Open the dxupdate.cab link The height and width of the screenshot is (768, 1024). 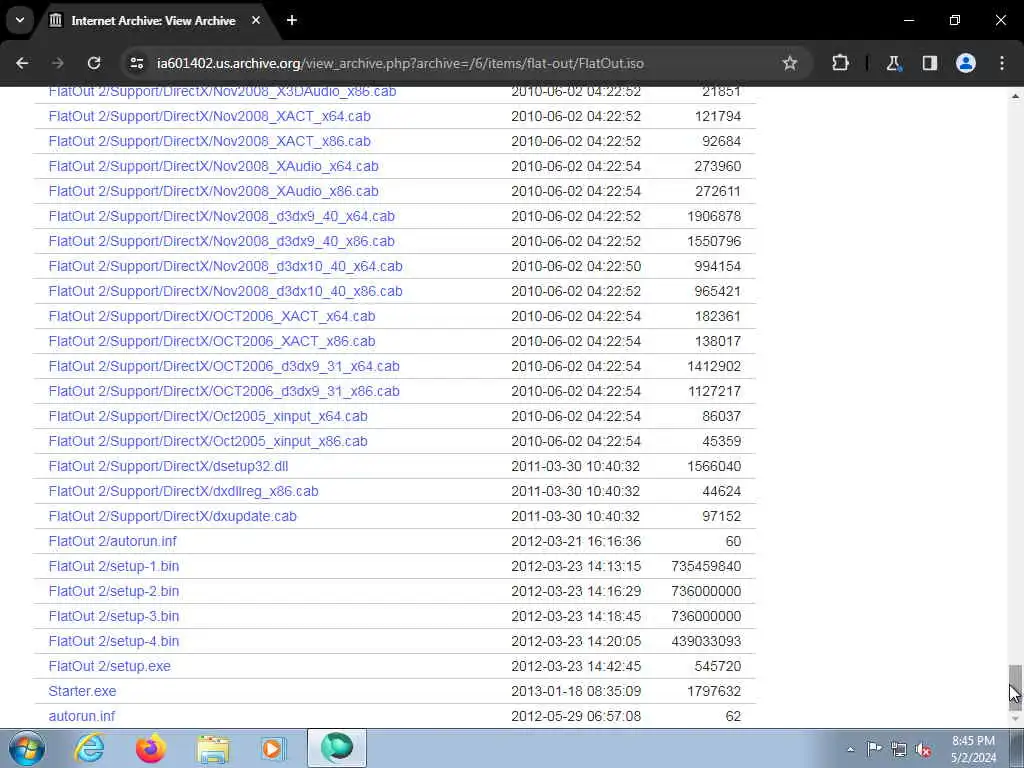(172, 516)
